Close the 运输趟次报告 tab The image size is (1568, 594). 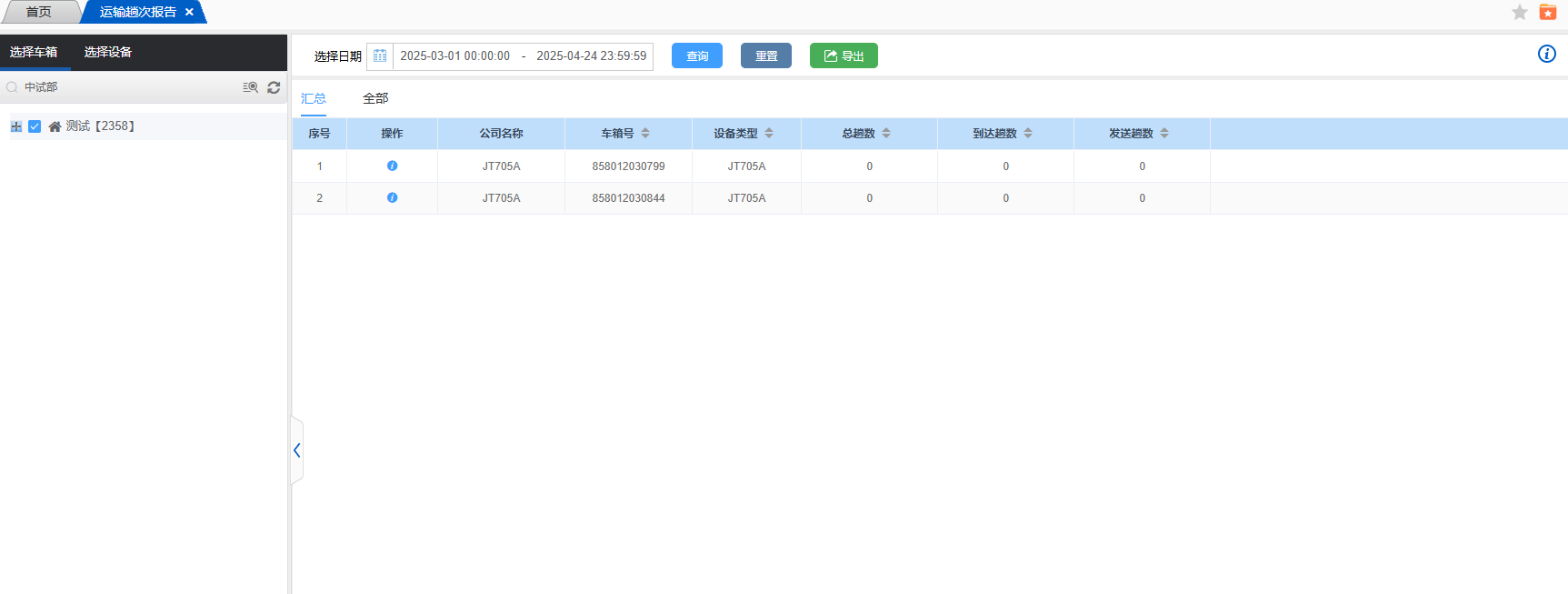tap(189, 12)
